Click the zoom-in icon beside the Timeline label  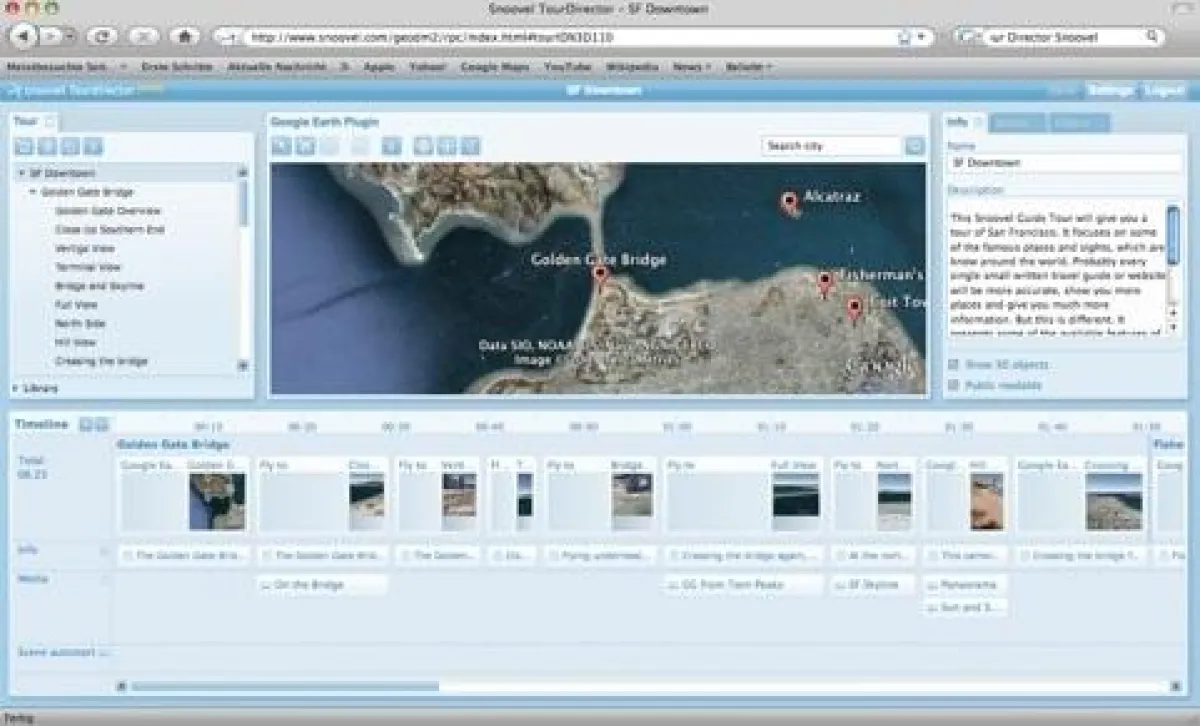(84, 423)
